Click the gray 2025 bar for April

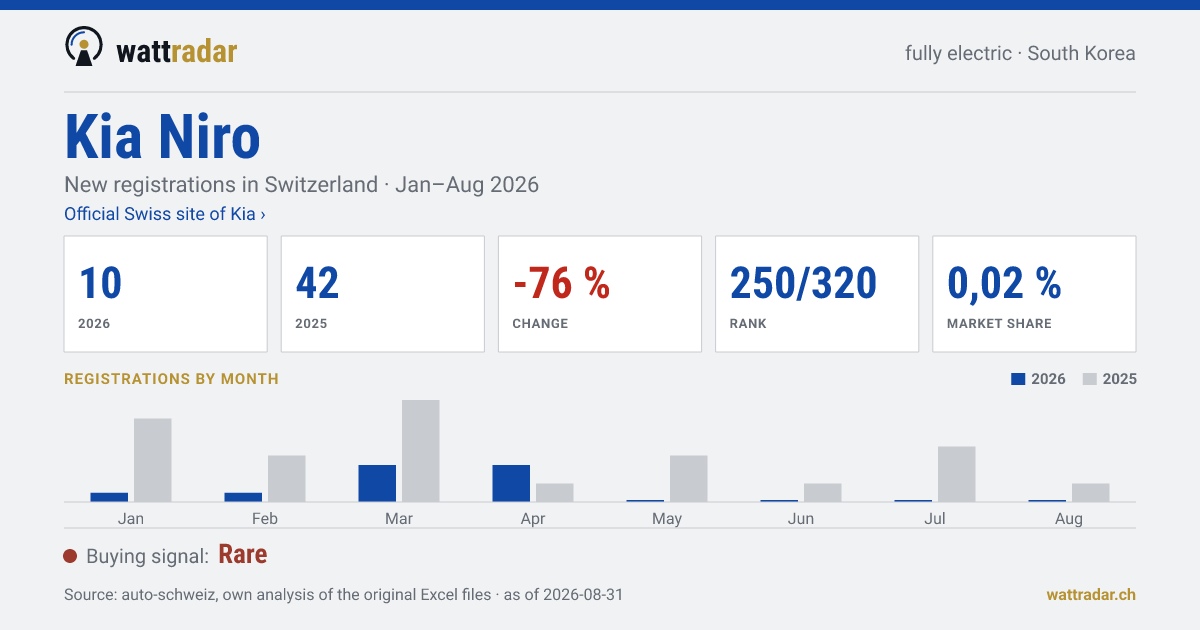point(555,492)
